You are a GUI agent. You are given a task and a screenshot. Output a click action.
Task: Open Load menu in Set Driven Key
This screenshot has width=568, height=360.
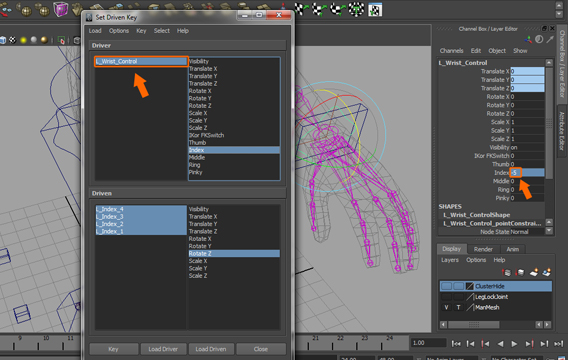click(x=95, y=31)
